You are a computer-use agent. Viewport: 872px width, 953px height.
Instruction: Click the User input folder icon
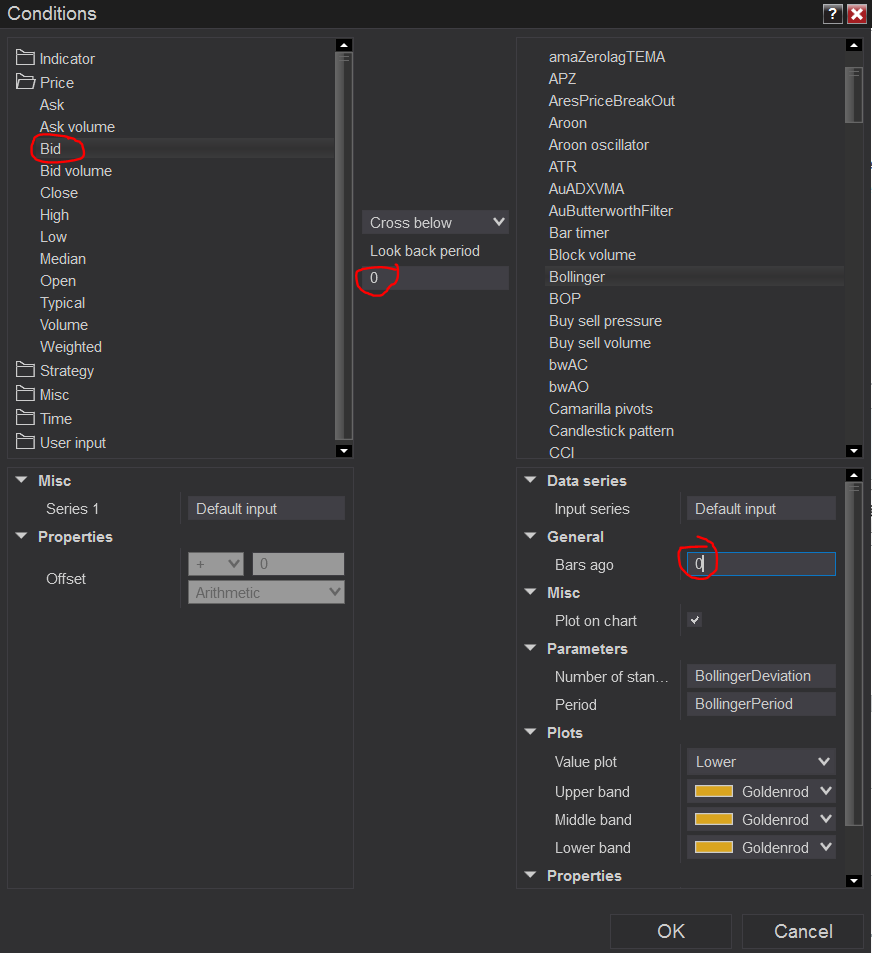click(25, 442)
